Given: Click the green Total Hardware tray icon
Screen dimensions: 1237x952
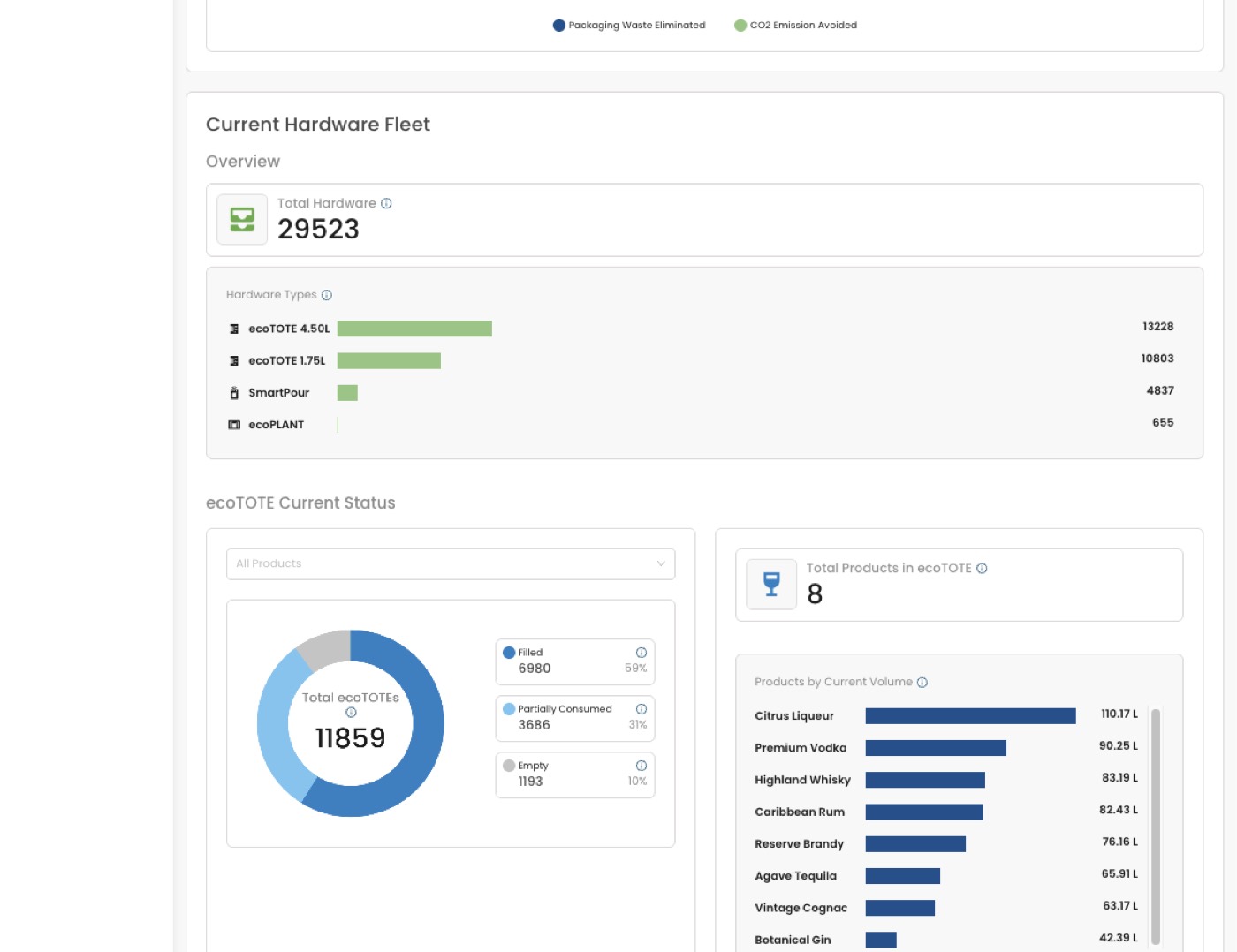Looking at the screenshot, I should tap(242, 219).
